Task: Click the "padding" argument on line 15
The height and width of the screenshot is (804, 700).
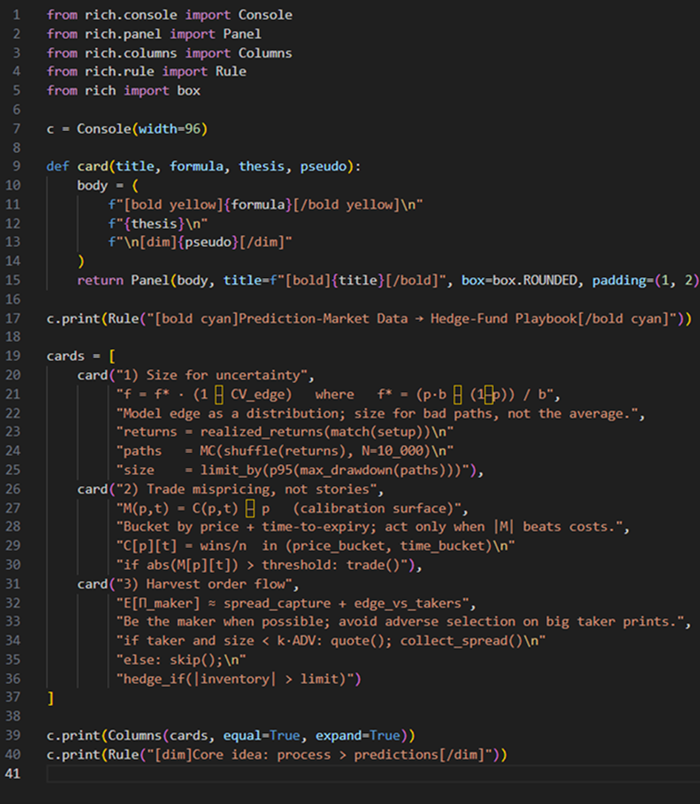Action: (x=619, y=280)
